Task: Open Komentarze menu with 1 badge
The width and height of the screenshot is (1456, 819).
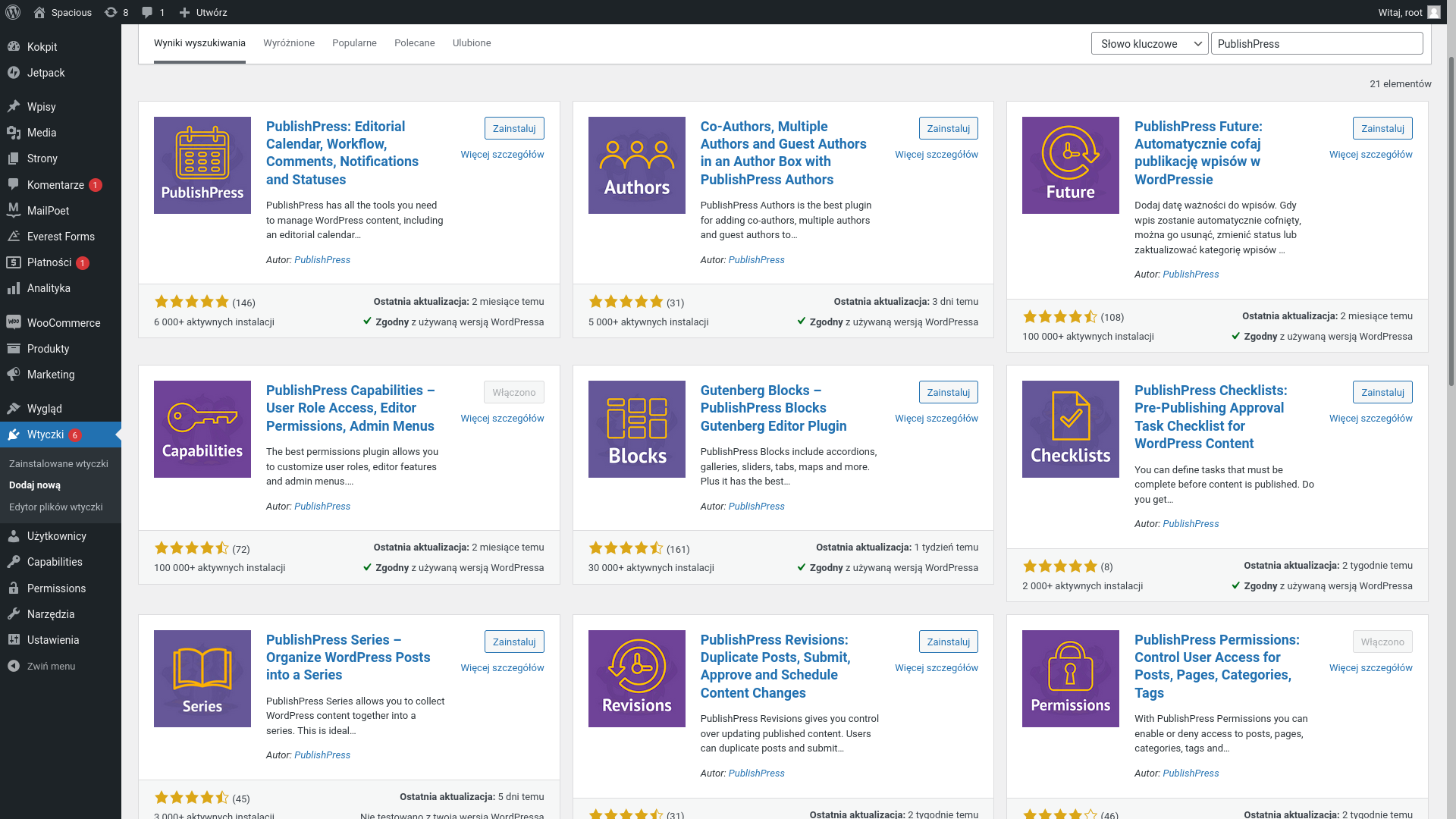Action: (61, 185)
